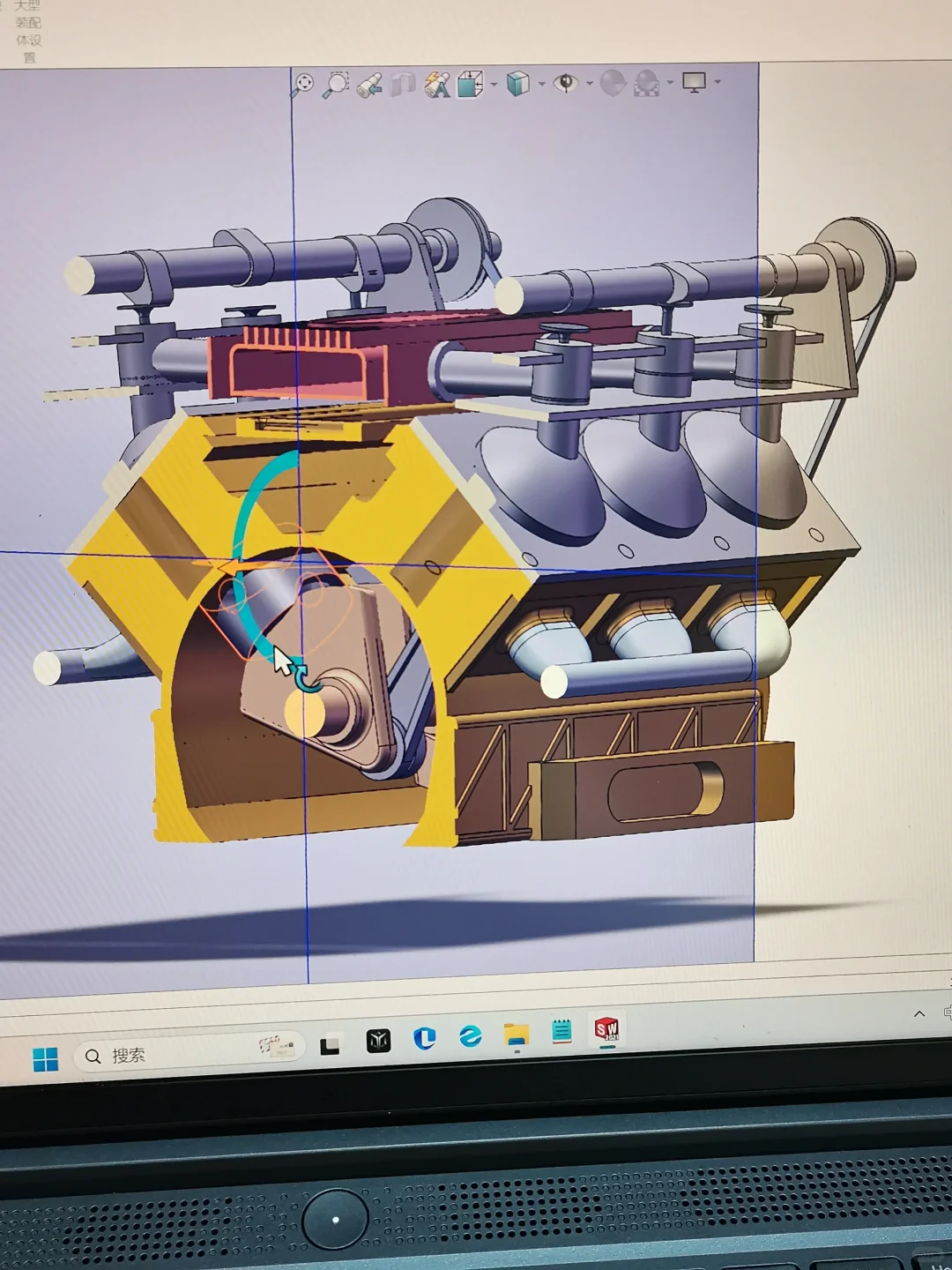The height and width of the screenshot is (1270, 952).
Task: Show hidden system tray icons chevron
Action: (x=919, y=1013)
